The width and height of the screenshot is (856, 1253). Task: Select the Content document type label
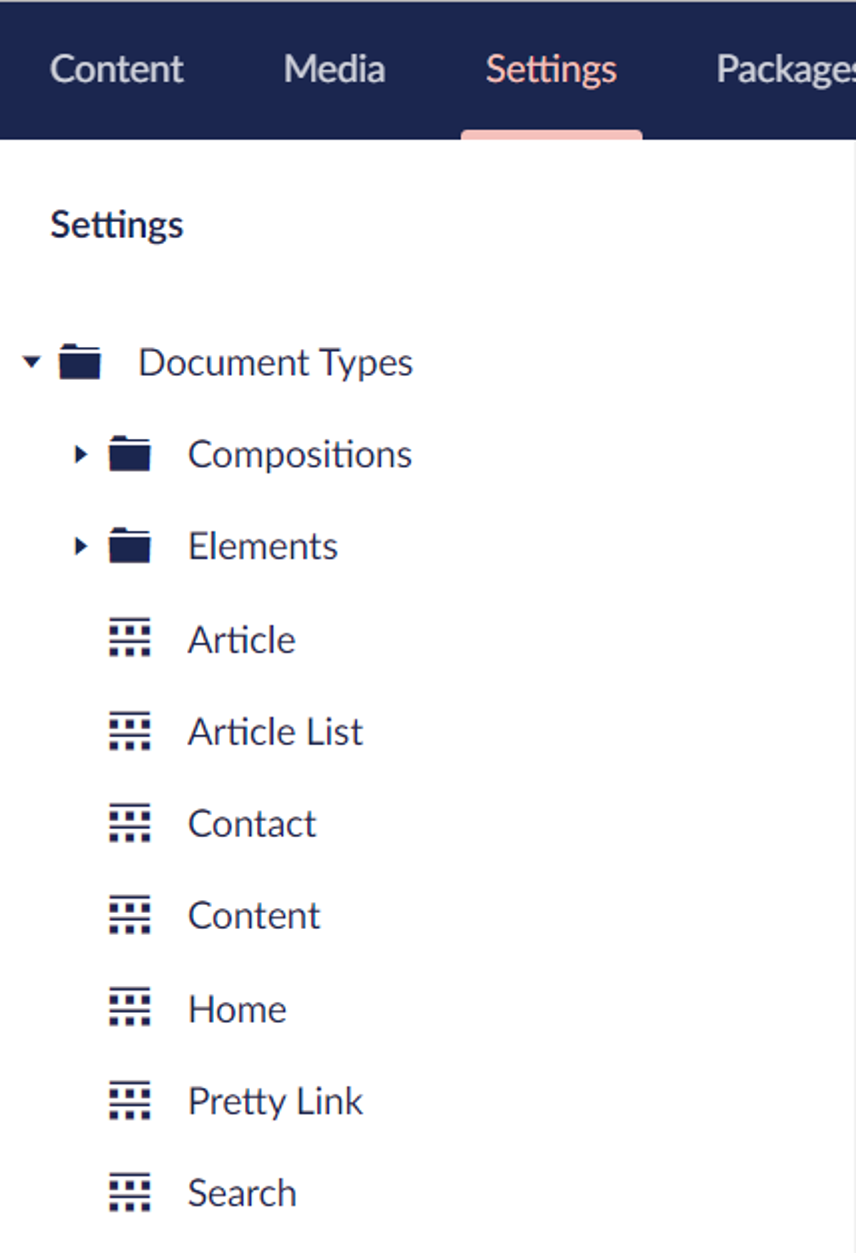(x=254, y=916)
